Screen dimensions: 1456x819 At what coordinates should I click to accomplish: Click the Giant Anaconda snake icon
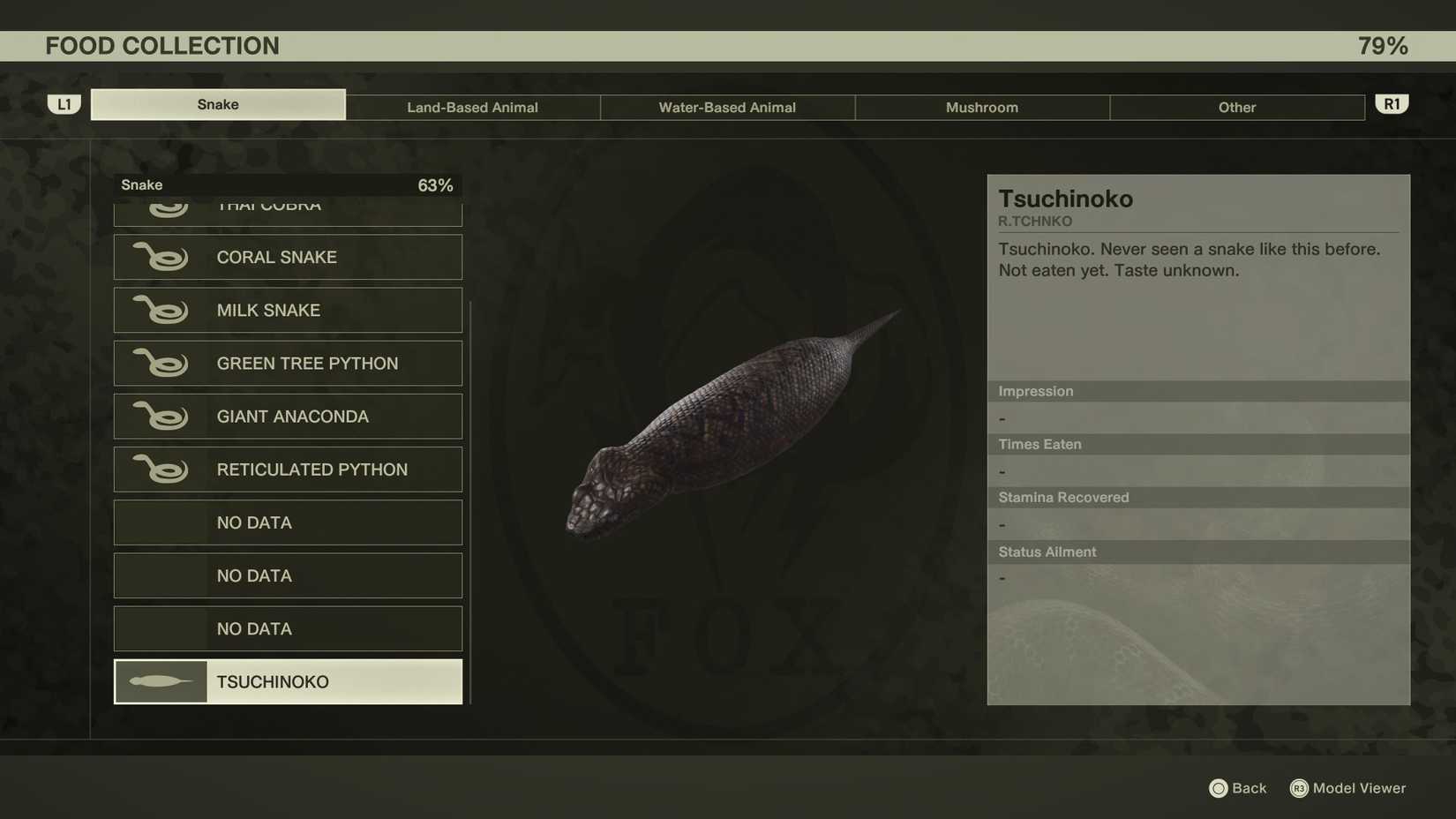[x=161, y=416]
